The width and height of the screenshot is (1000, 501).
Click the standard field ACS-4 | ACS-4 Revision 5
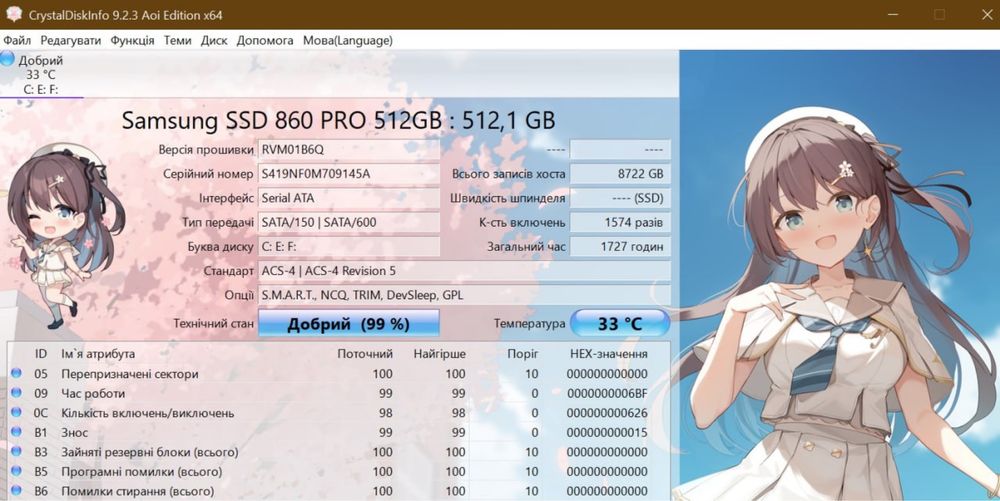(x=464, y=271)
